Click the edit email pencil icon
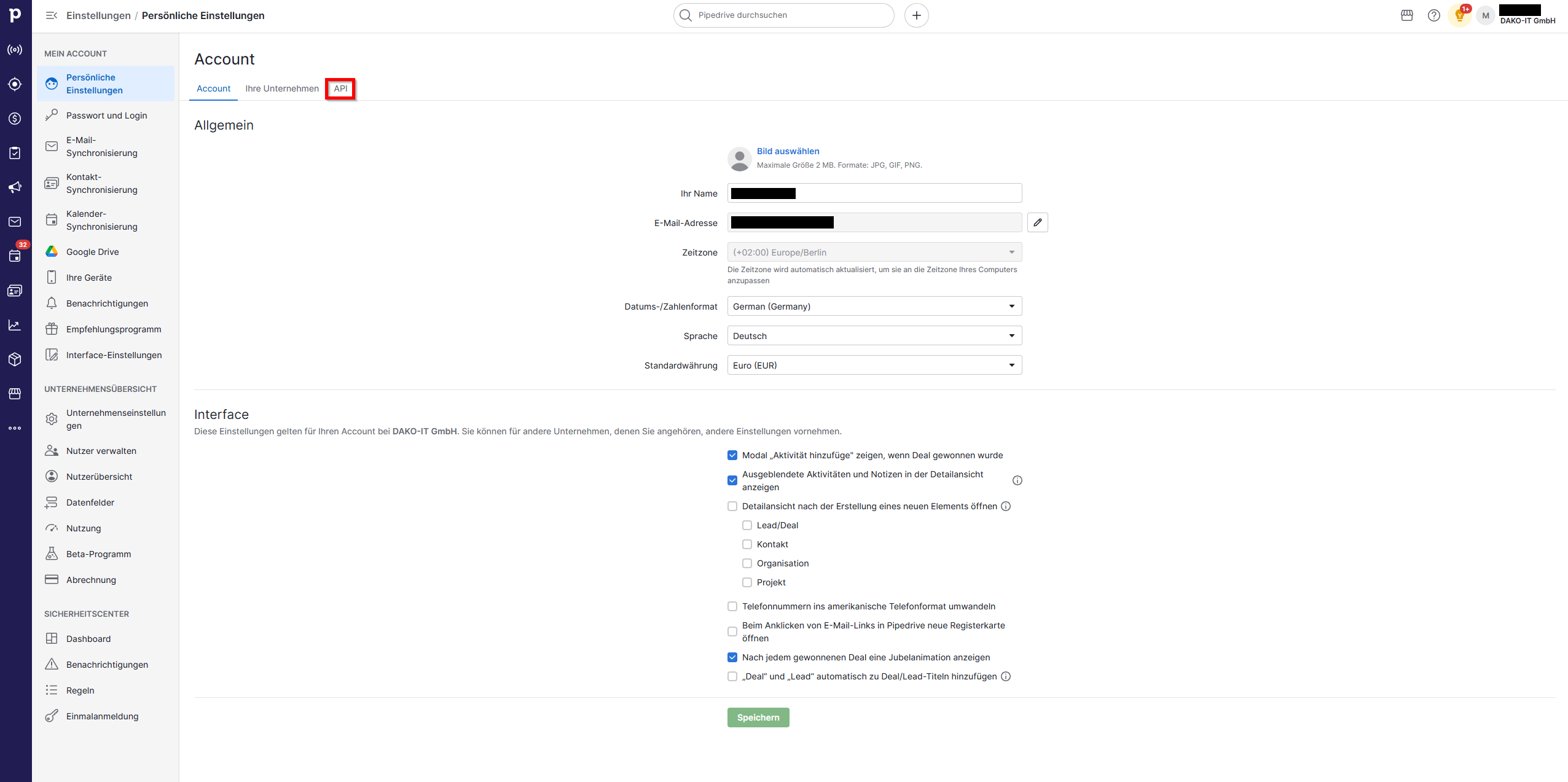Screen dimensions: 1568x782 point(1038,222)
